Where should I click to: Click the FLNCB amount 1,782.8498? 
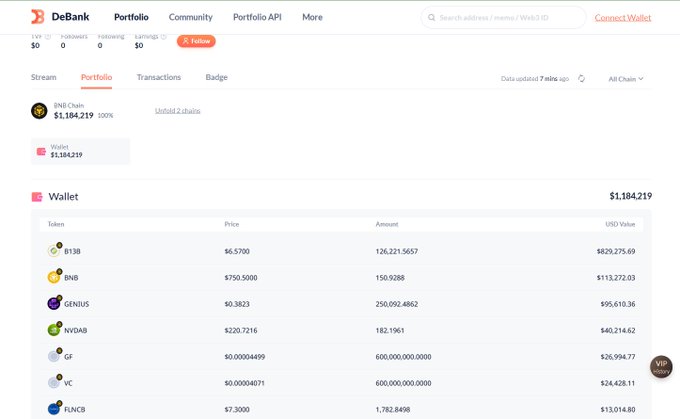click(393, 409)
